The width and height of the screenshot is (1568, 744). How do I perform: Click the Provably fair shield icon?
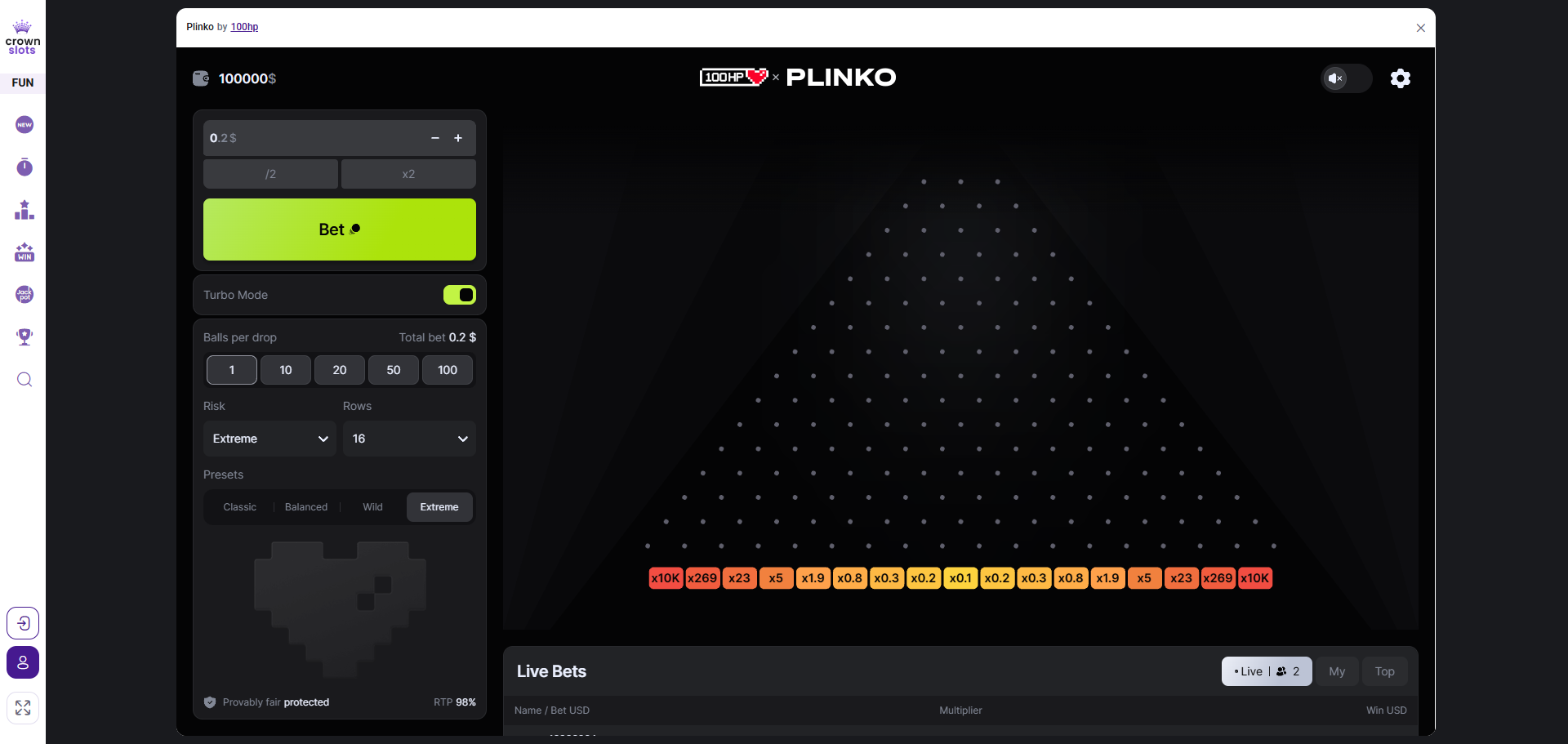tap(210, 702)
